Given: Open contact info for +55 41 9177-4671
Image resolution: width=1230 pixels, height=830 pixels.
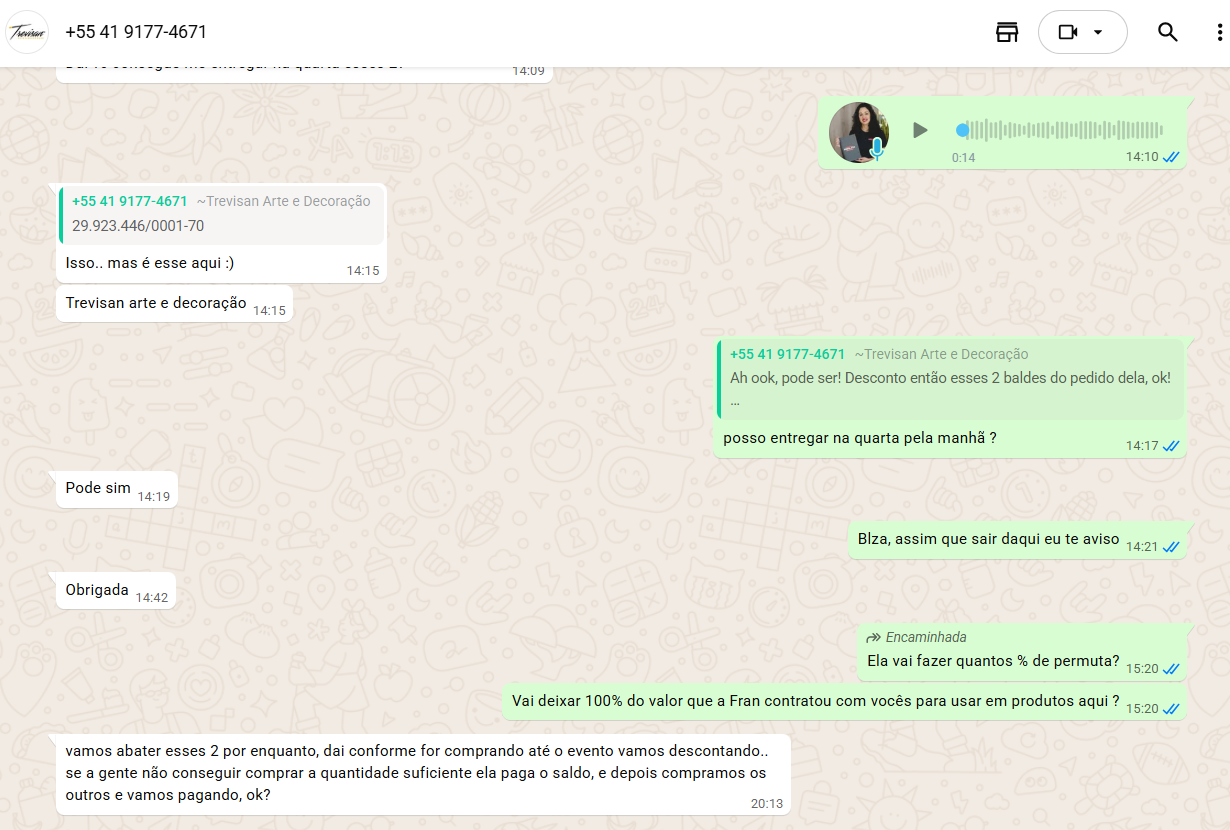Looking at the screenshot, I should click(136, 32).
